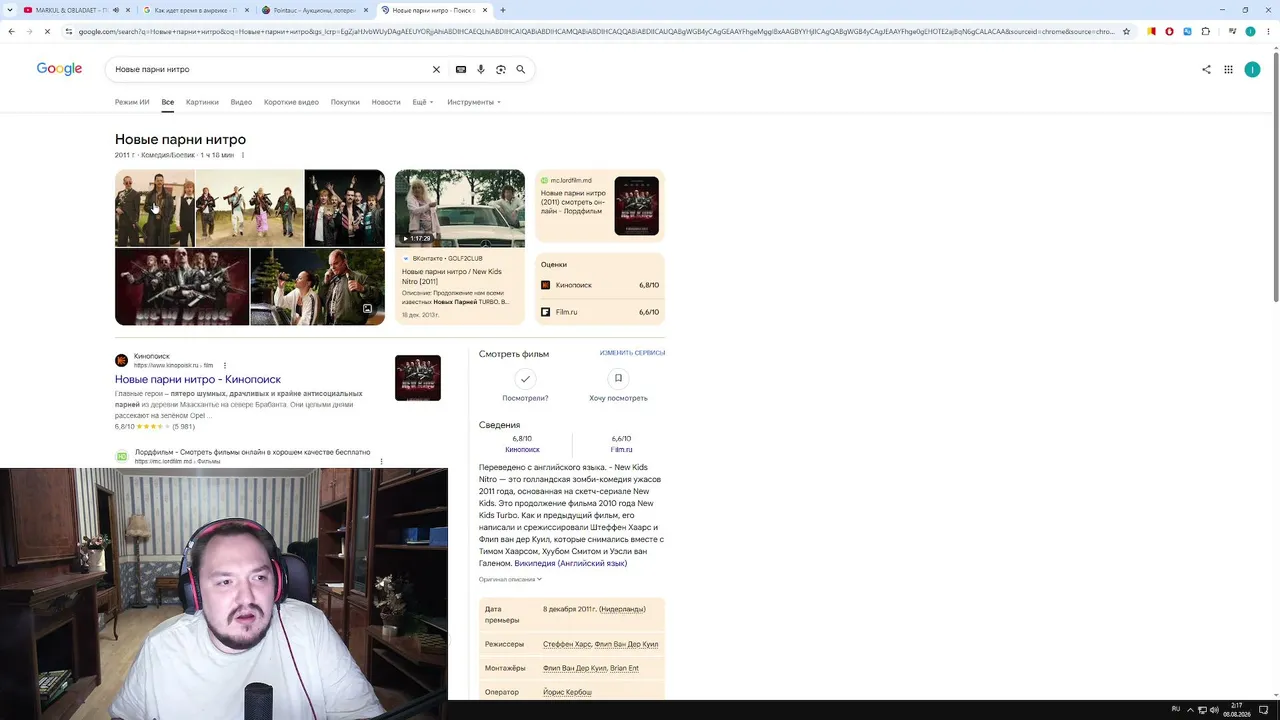This screenshot has height=720, width=1280.
Task: Click the browser address bar URL
Action: coord(595,31)
